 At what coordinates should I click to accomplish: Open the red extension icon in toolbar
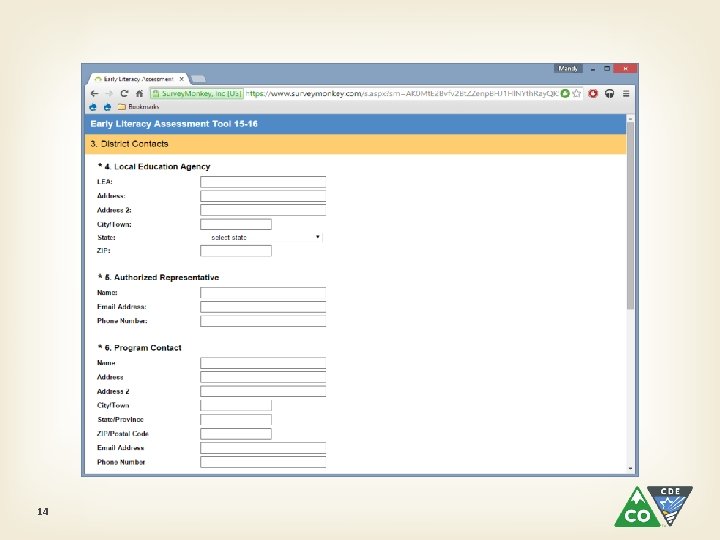593,94
